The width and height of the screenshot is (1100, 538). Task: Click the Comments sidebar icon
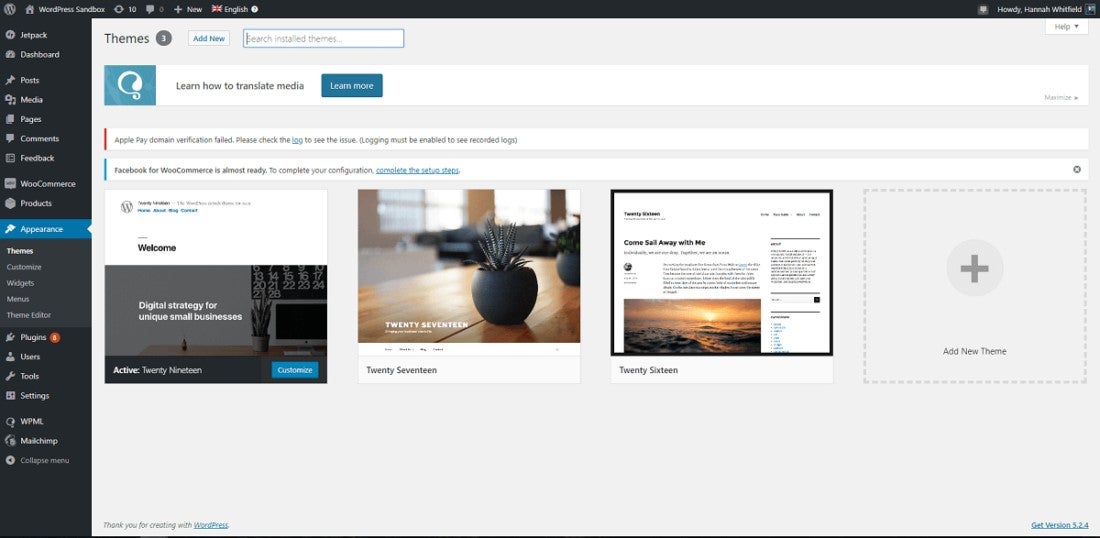point(10,138)
